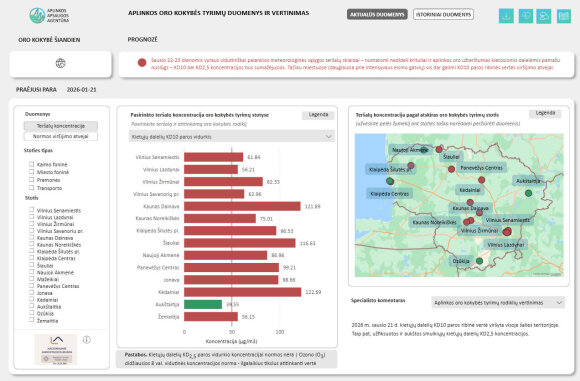Click the Vilnius Žirmūnai bar in chart
Image resolution: width=580 pixels, height=381 pixels.
tap(223, 182)
